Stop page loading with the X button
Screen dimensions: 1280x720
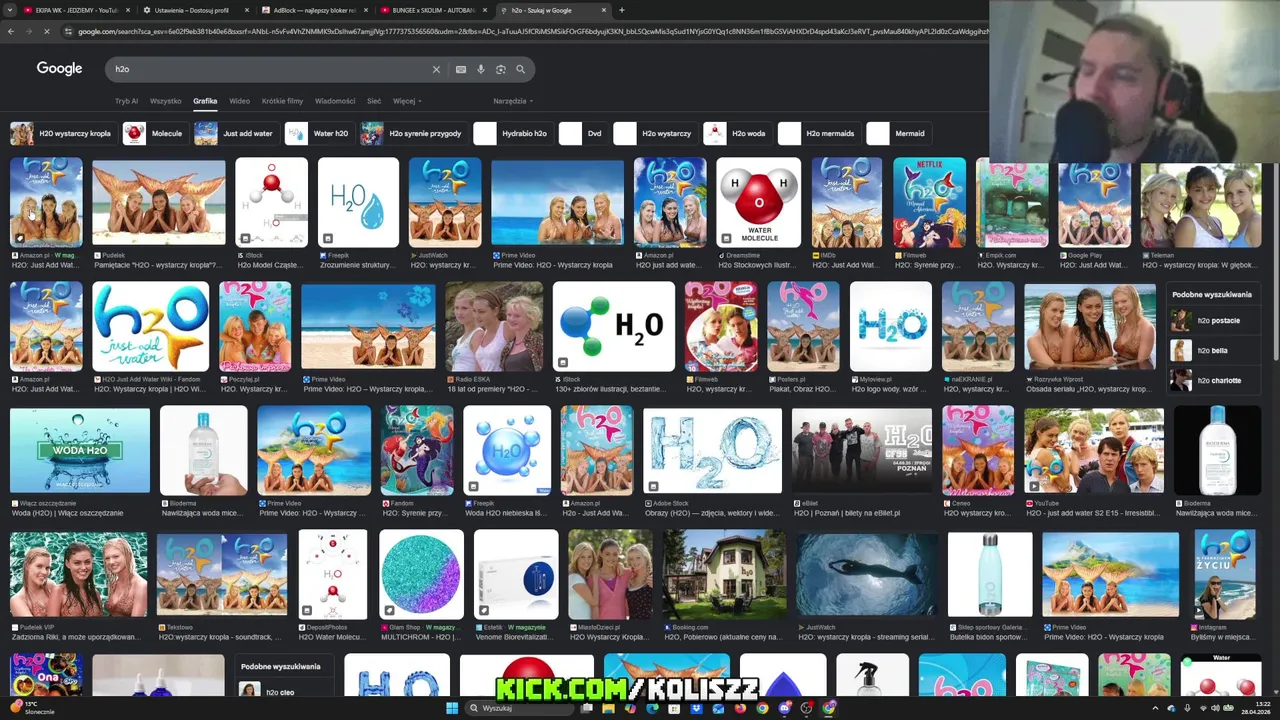pos(48,31)
